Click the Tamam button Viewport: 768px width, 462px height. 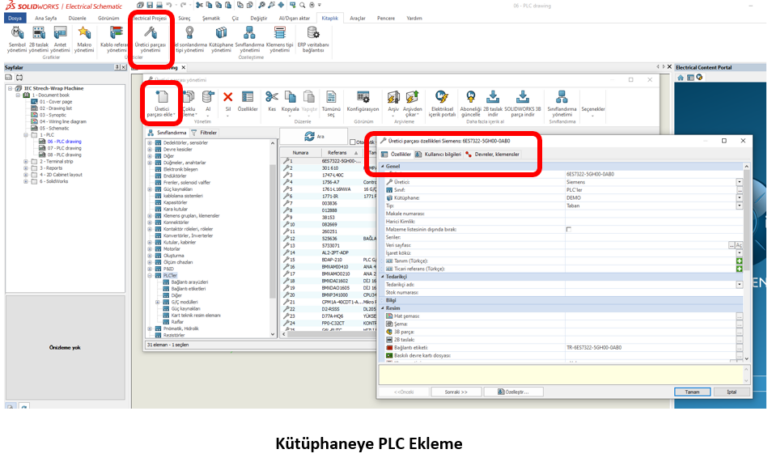click(x=690, y=392)
